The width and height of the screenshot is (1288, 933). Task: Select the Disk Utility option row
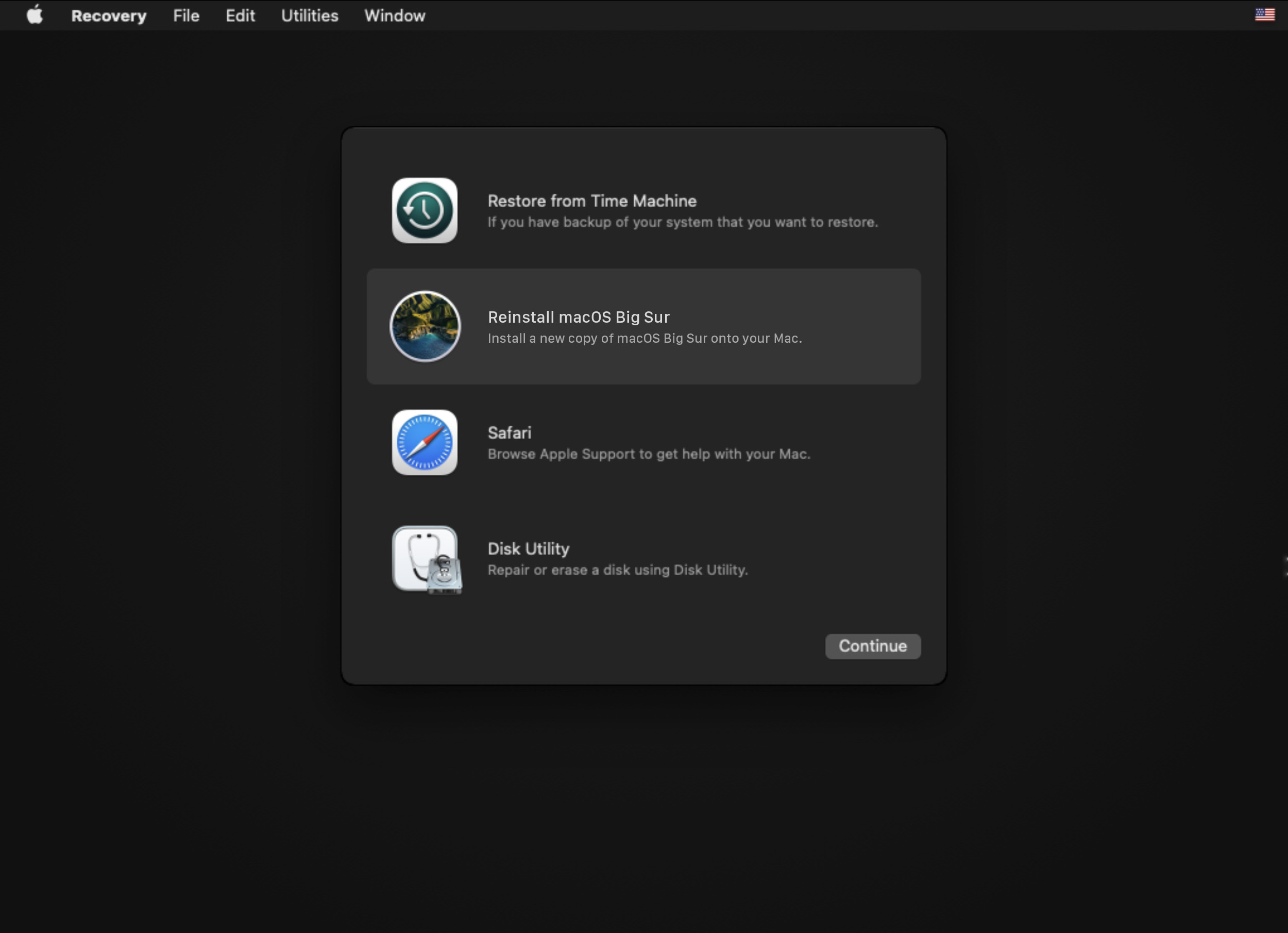click(643, 558)
